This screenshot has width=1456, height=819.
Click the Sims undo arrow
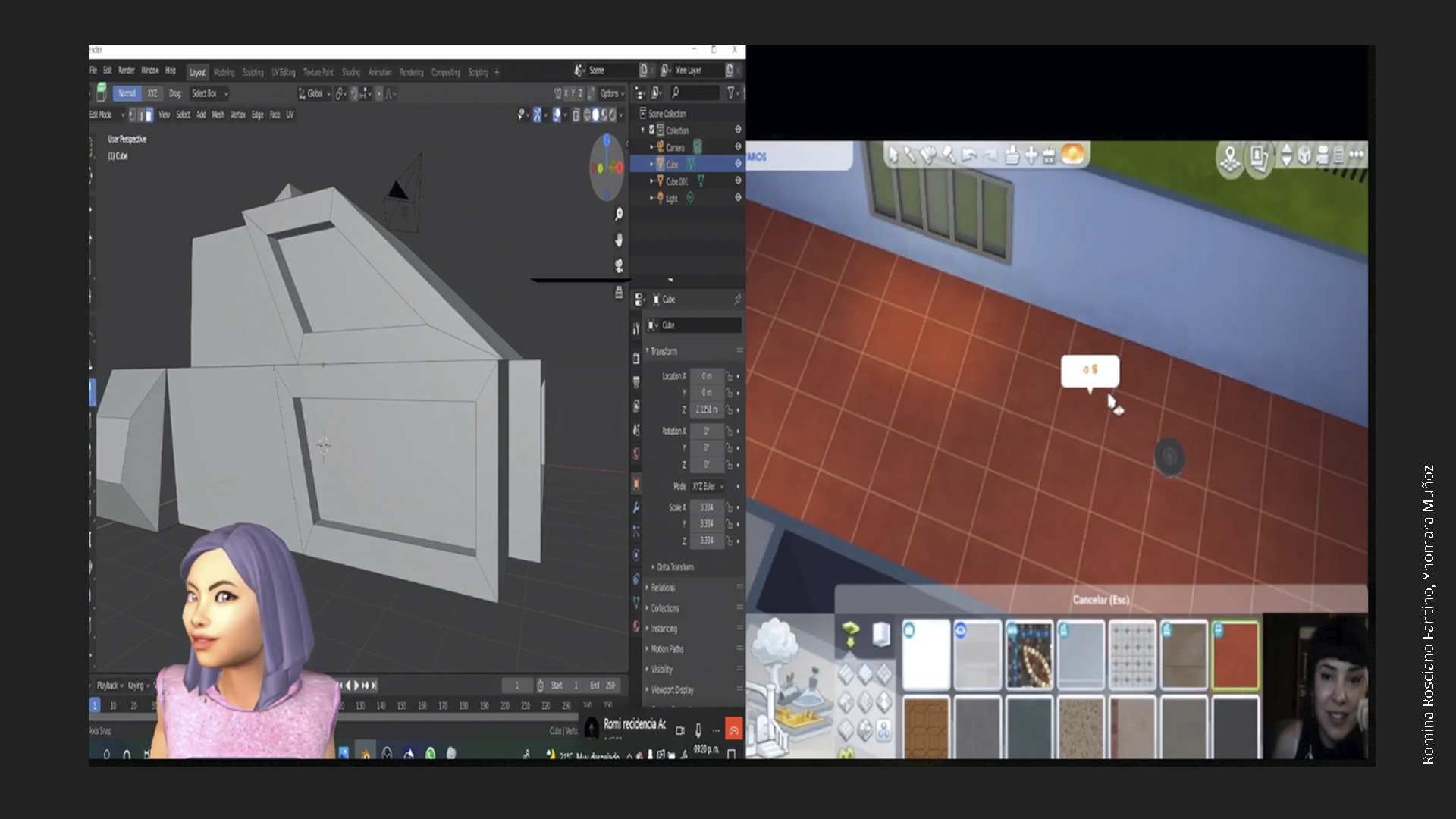click(x=969, y=155)
